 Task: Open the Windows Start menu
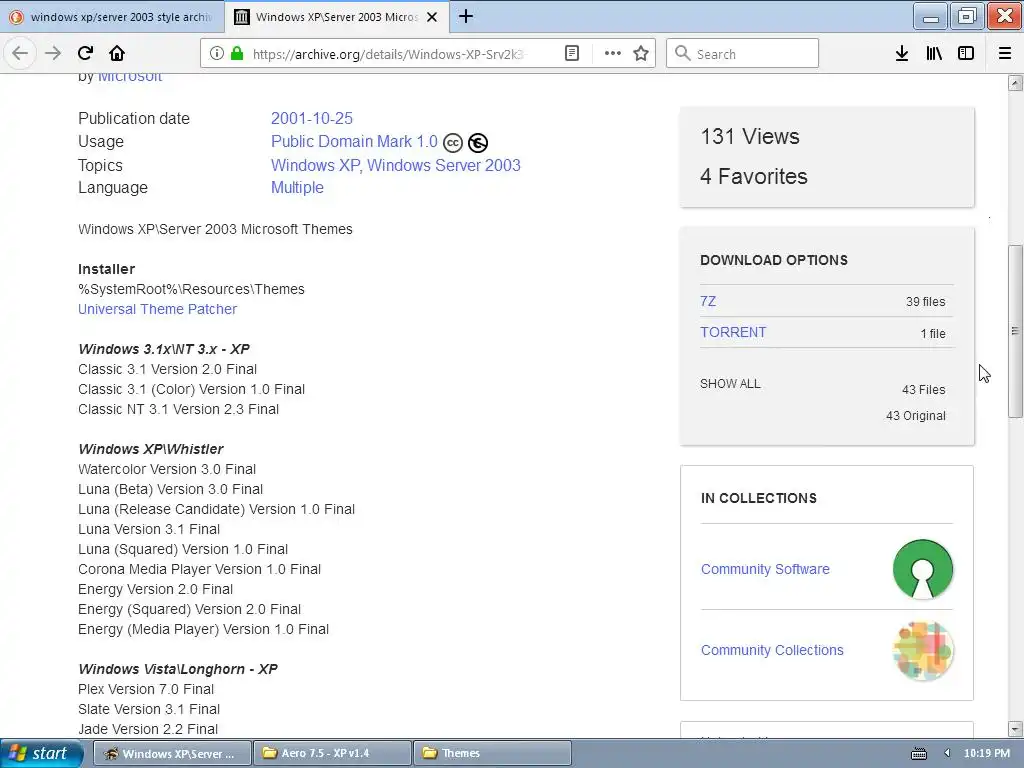coord(42,753)
